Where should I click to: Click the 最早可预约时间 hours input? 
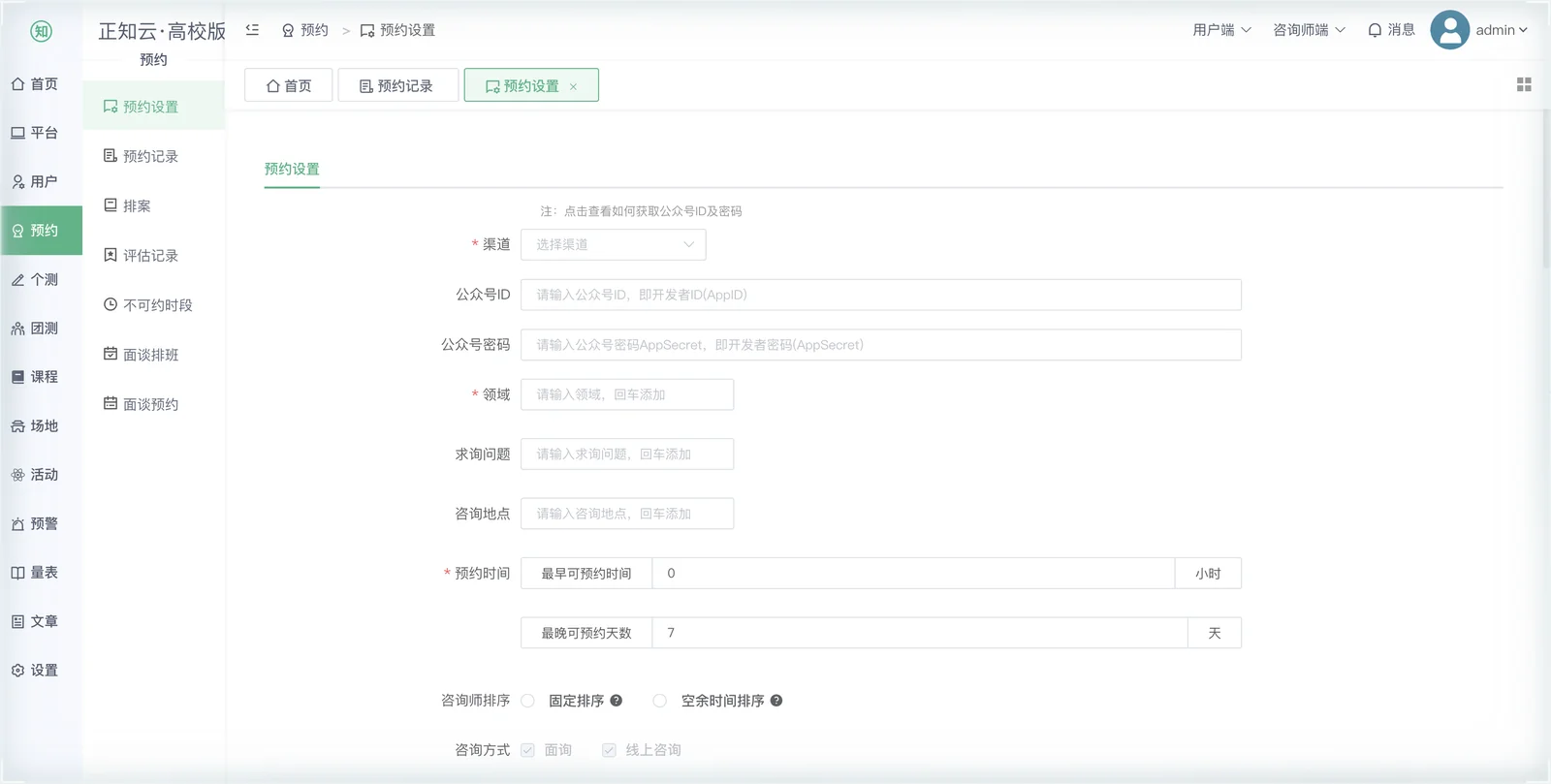point(913,574)
